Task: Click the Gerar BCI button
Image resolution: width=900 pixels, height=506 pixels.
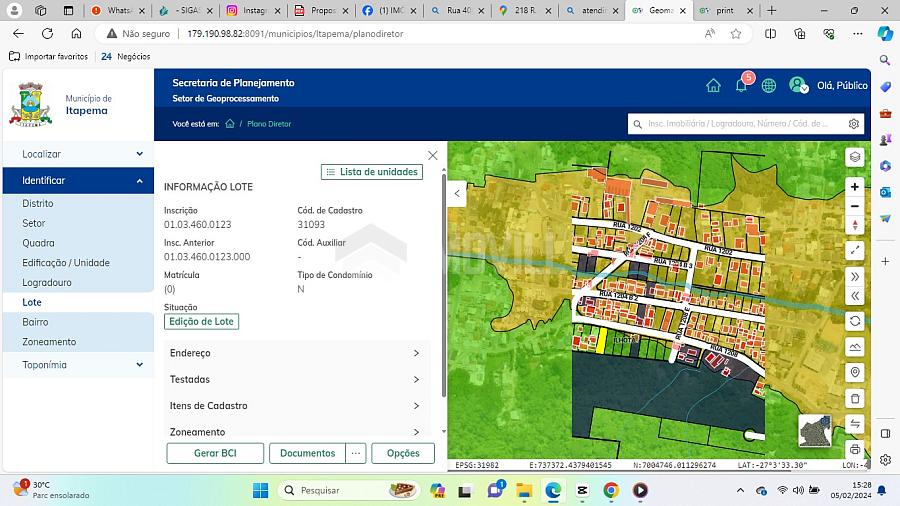Action: (x=215, y=453)
